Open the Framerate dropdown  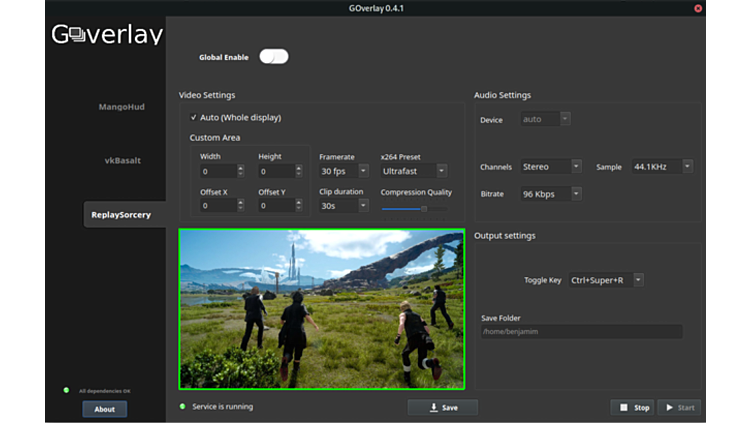[344, 171]
